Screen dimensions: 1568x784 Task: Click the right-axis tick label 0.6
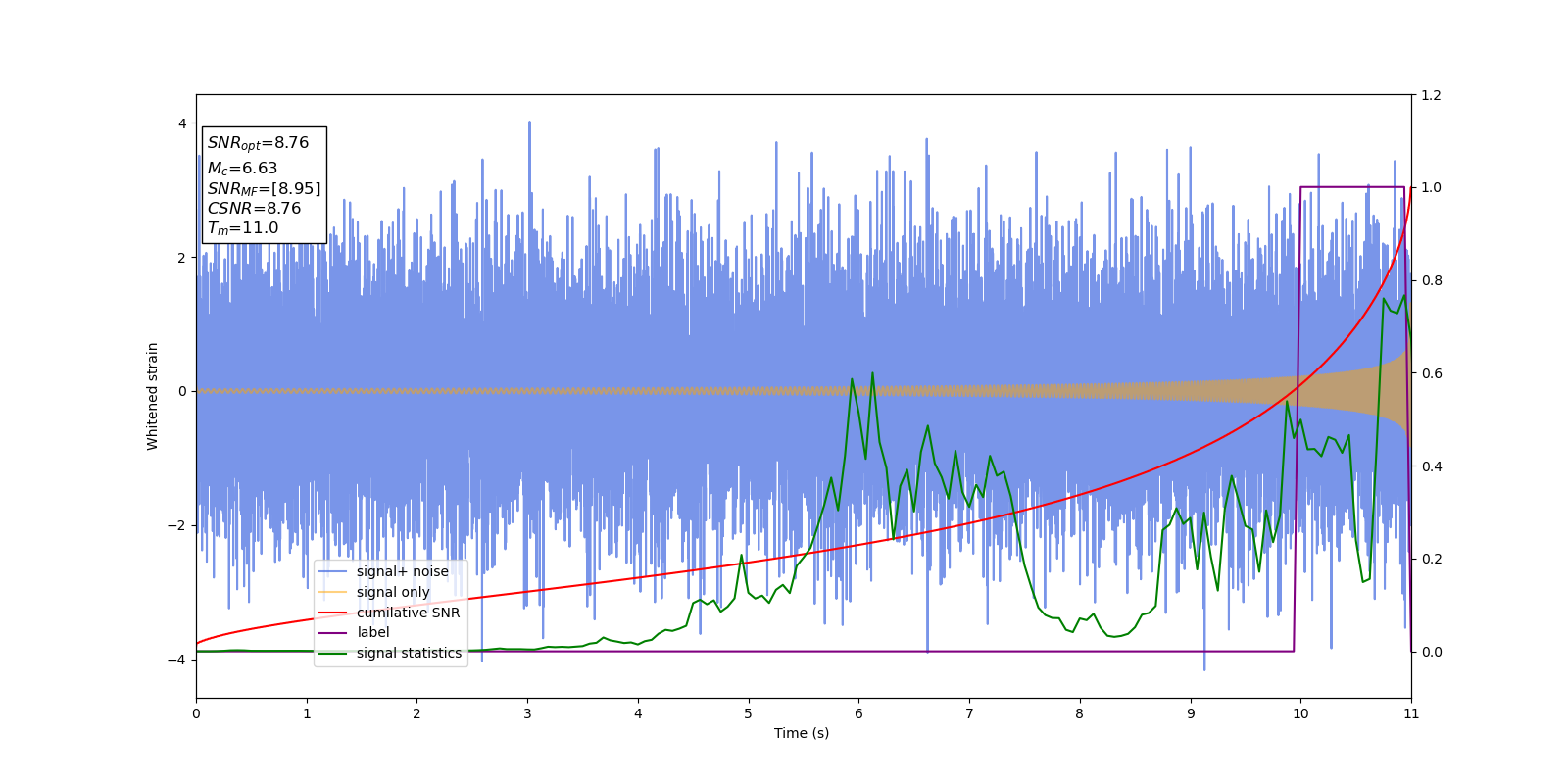click(x=1431, y=373)
